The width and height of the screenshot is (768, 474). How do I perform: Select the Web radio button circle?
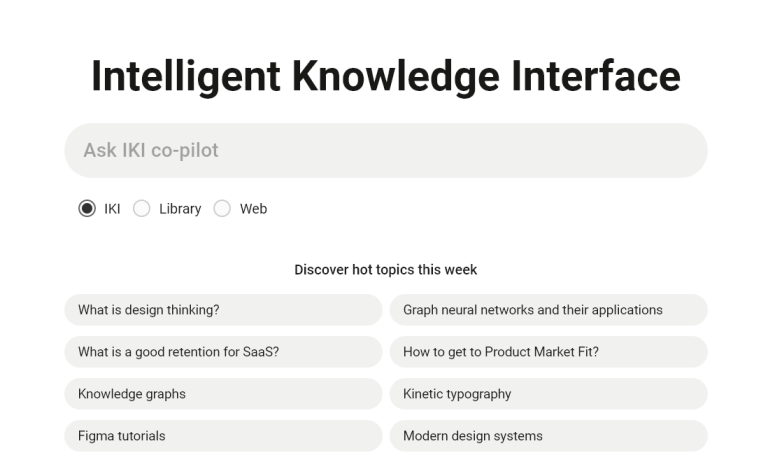click(222, 209)
